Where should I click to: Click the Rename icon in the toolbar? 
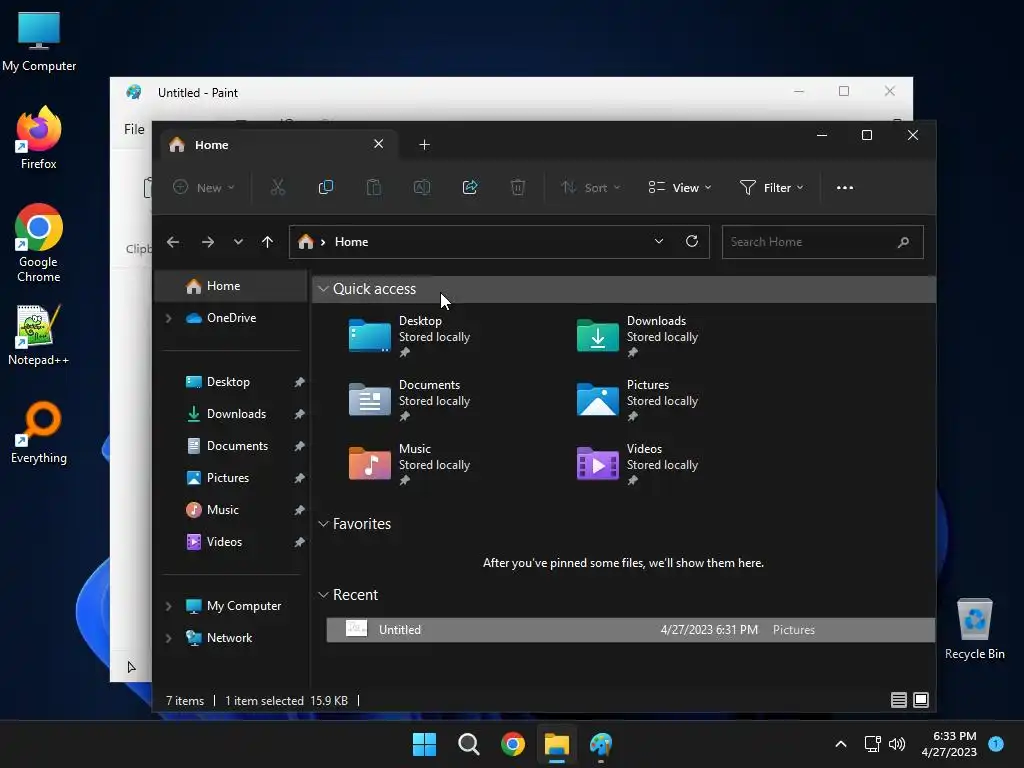coord(422,187)
